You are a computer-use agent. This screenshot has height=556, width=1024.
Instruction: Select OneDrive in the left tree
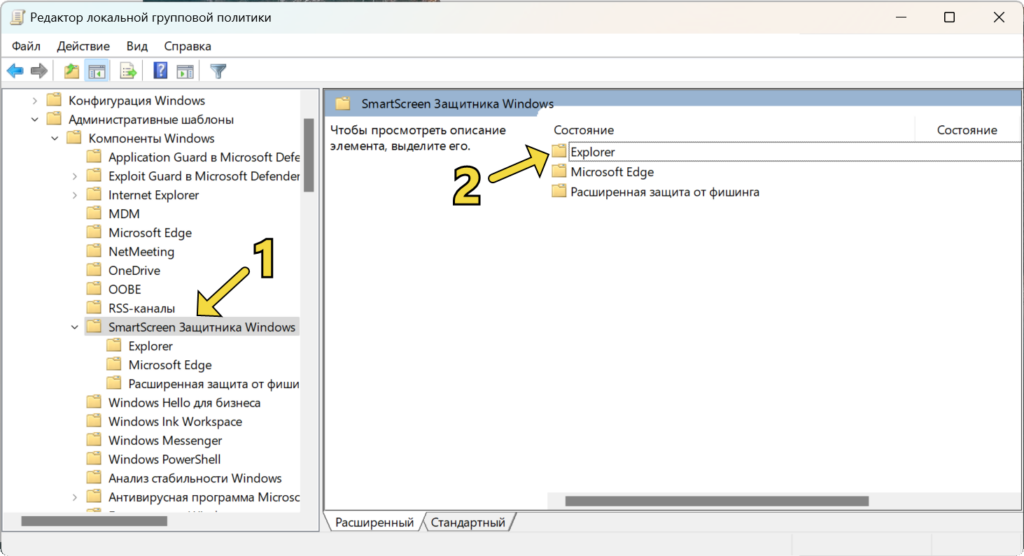tap(134, 270)
